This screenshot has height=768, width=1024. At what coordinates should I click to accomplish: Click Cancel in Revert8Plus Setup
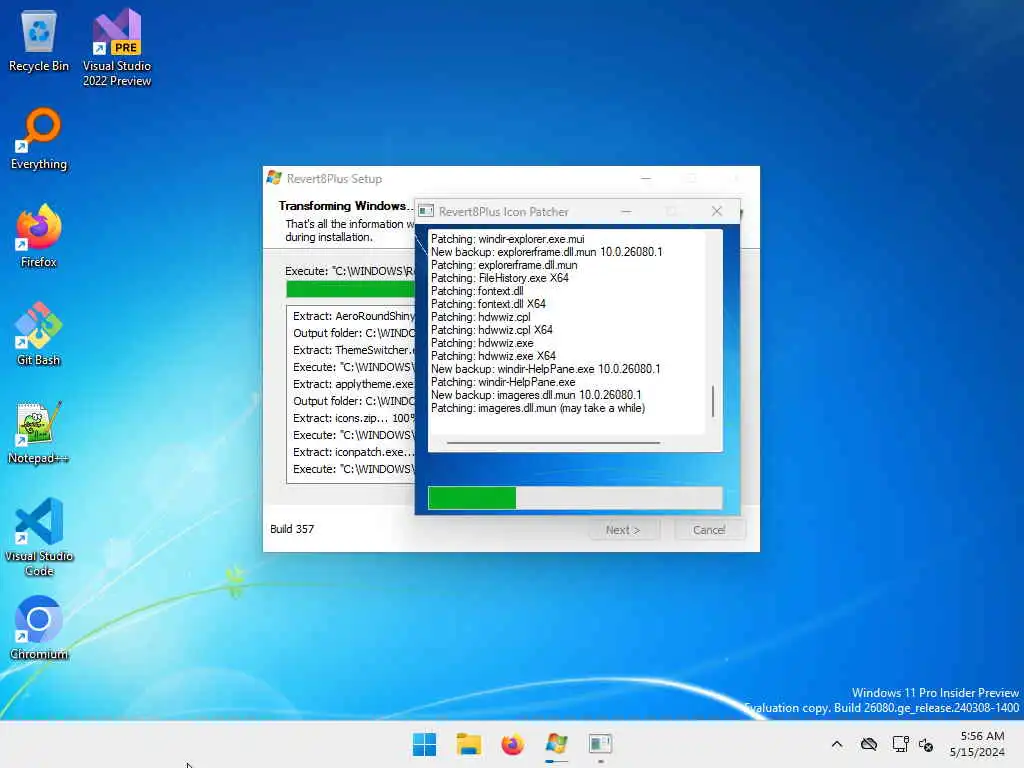click(709, 530)
